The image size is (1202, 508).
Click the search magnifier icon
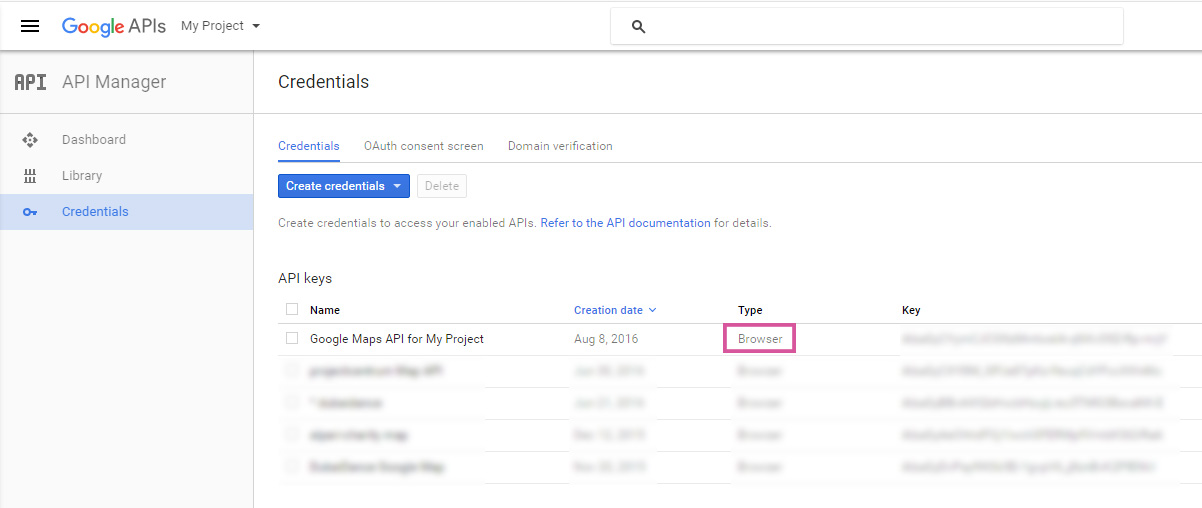coord(639,27)
